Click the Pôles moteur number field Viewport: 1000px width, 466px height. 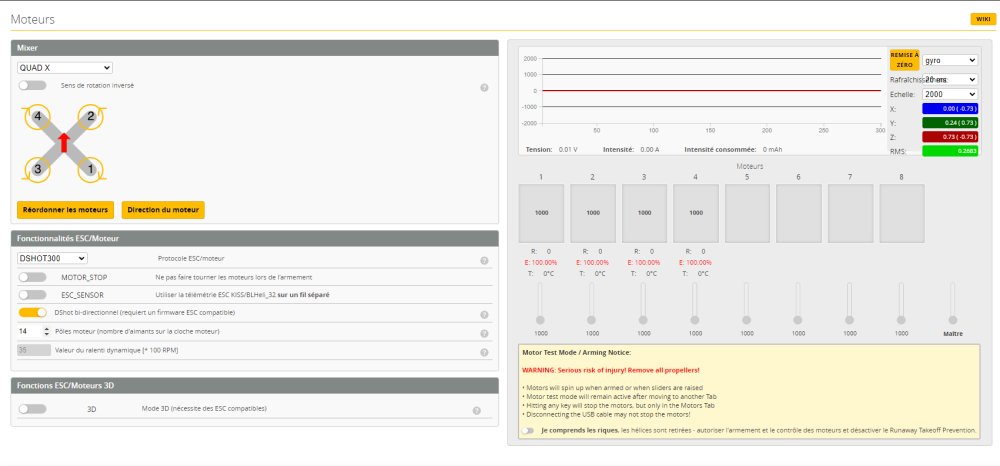29,331
